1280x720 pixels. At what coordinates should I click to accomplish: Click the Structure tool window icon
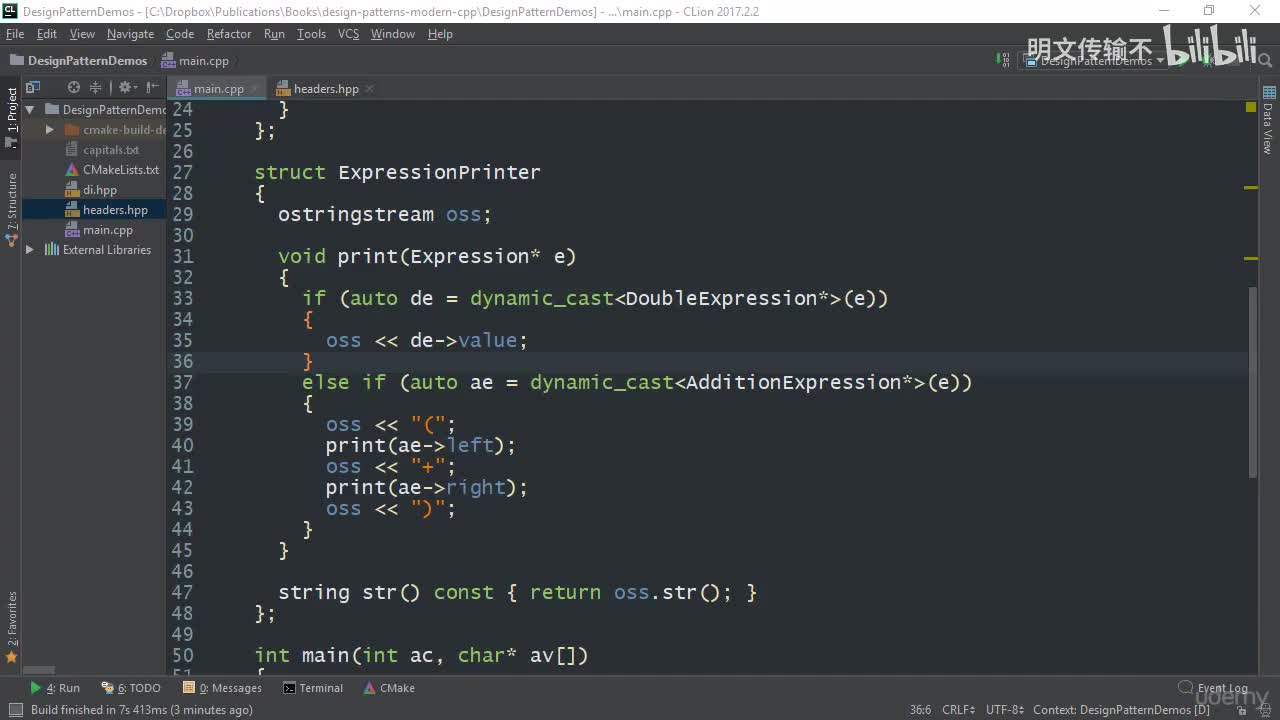(x=11, y=241)
